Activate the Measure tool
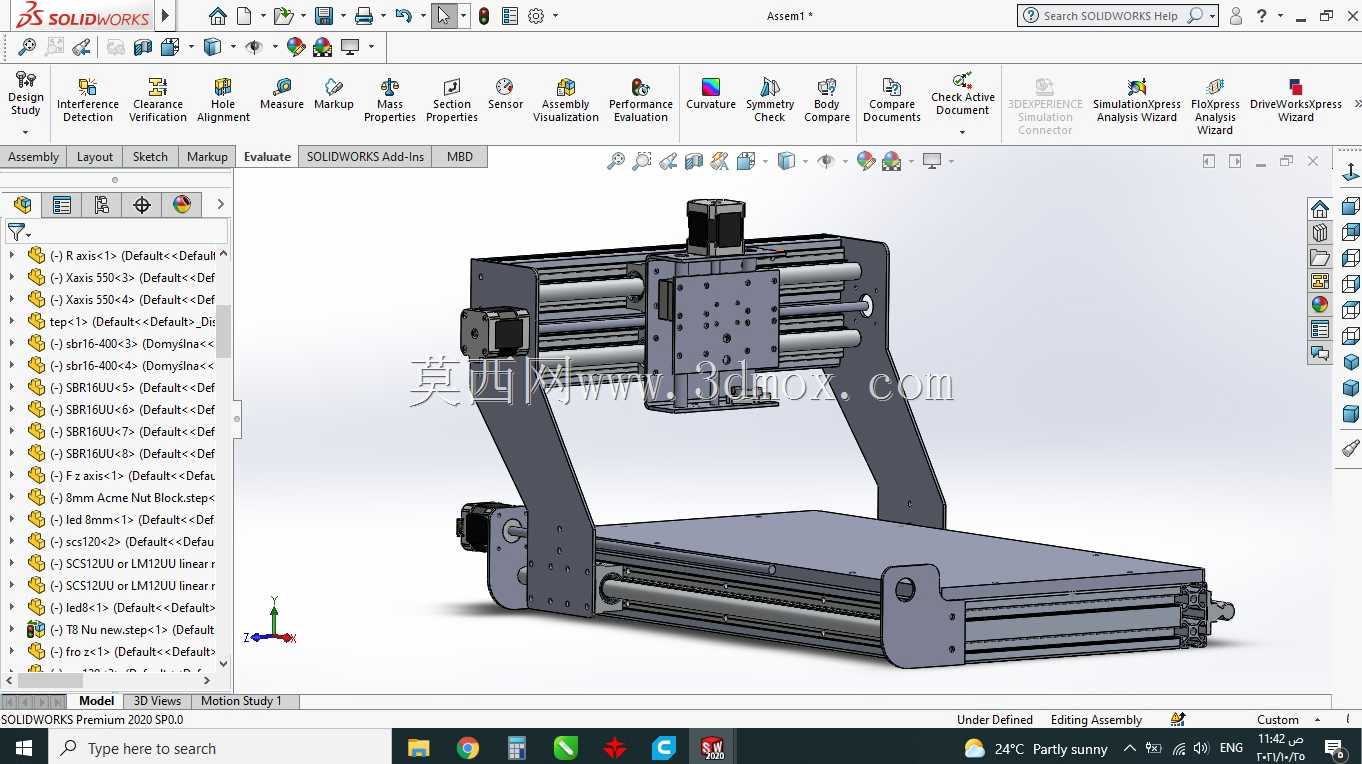The image size is (1362, 764). [x=282, y=94]
